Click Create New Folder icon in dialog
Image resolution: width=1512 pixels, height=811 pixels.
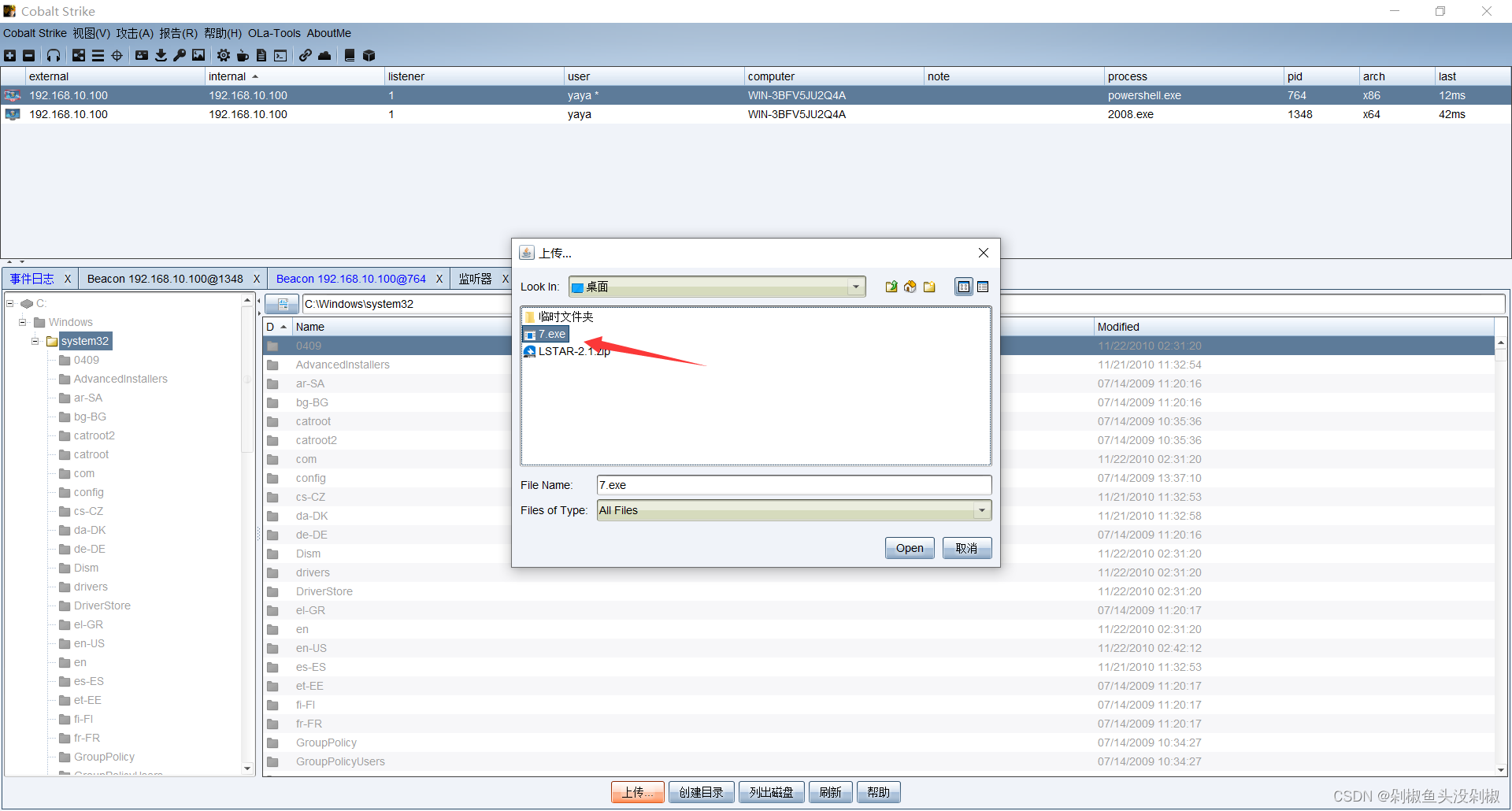[x=929, y=287]
